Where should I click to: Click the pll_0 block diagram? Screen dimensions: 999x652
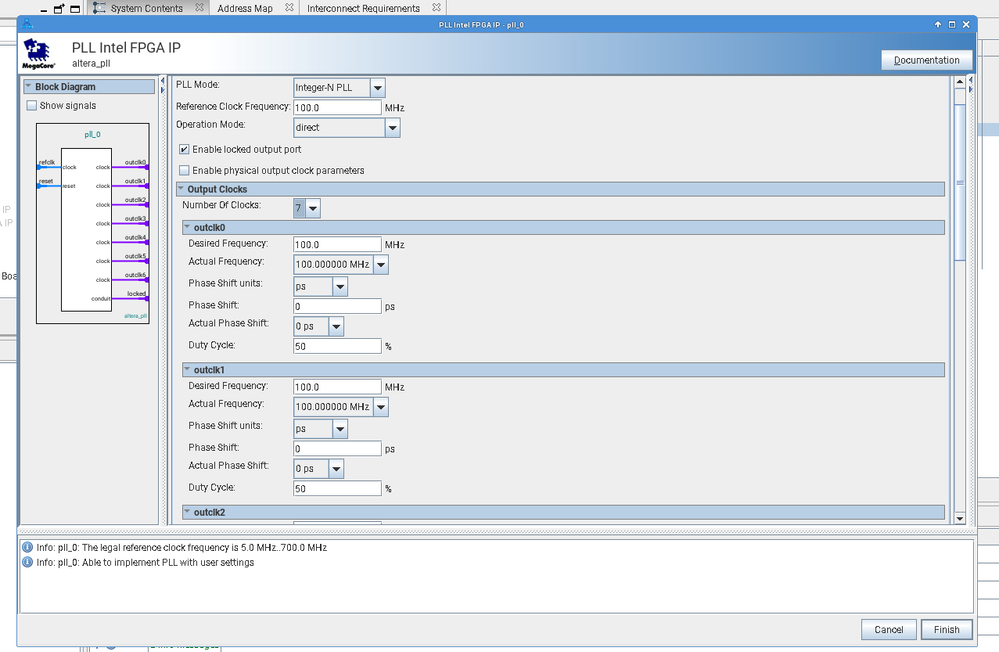pyautogui.click(x=92, y=223)
